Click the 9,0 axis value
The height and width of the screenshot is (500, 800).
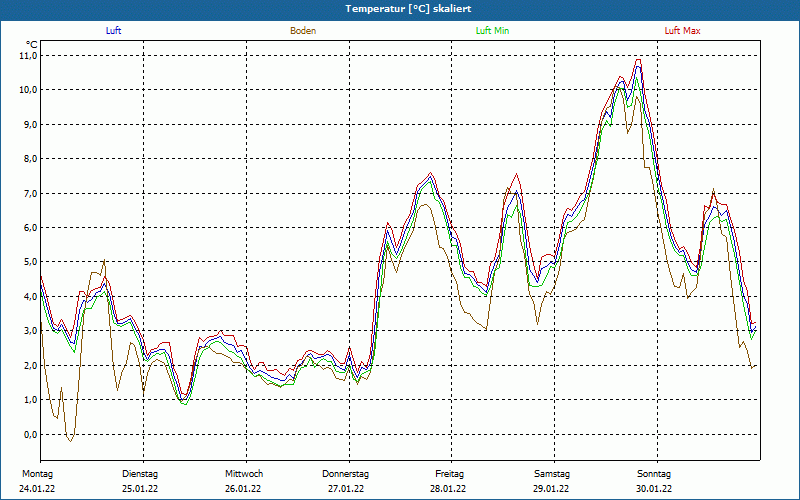pyautogui.click(x=30, y=124)
